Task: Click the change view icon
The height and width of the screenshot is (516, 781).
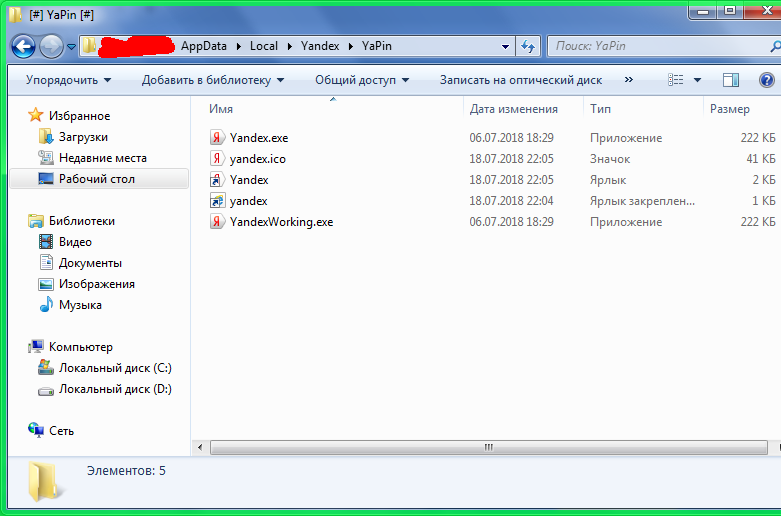Action: click(675, 80)
